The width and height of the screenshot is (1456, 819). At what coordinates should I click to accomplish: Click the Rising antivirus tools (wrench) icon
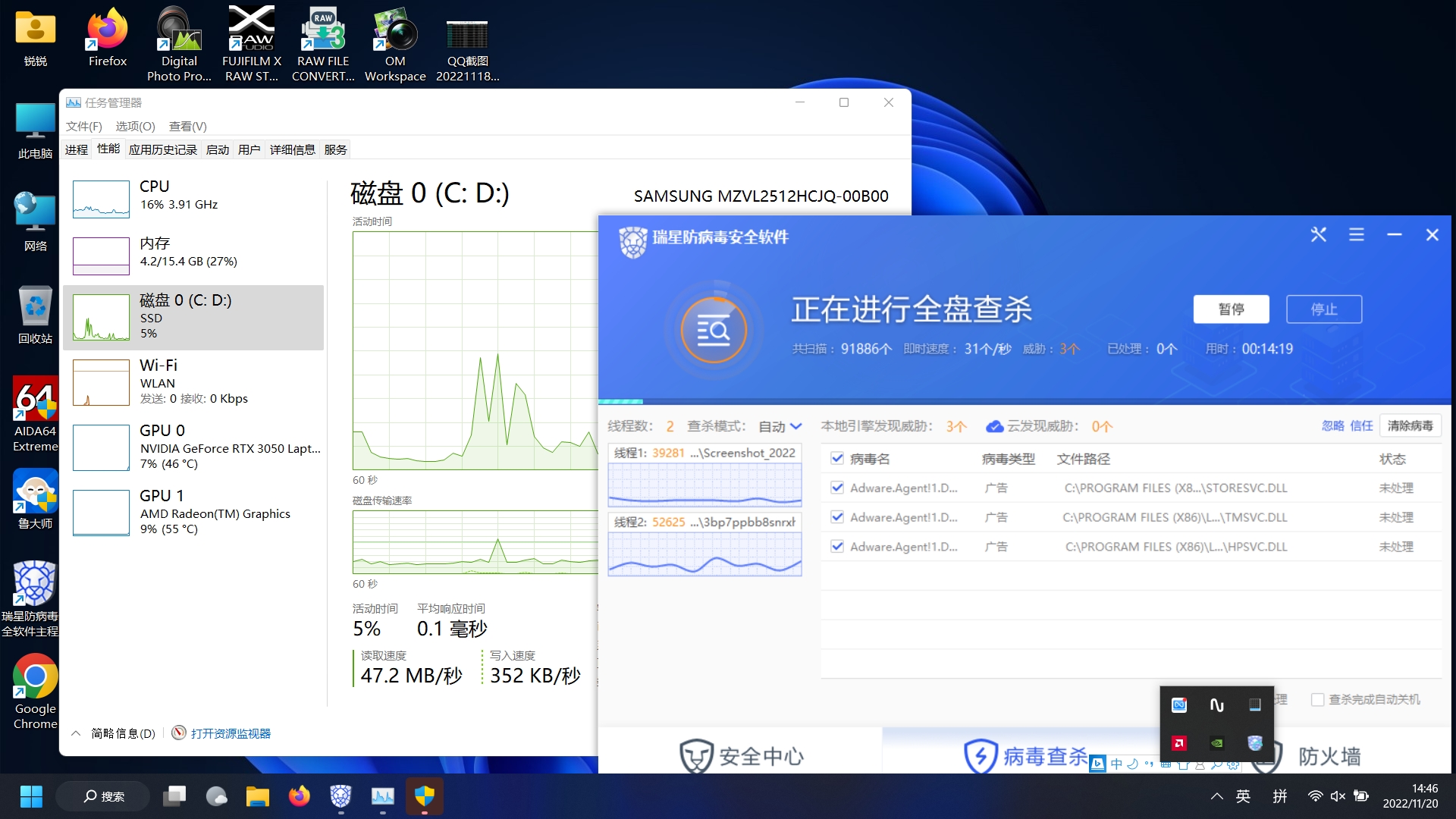tap(1319, 235)
